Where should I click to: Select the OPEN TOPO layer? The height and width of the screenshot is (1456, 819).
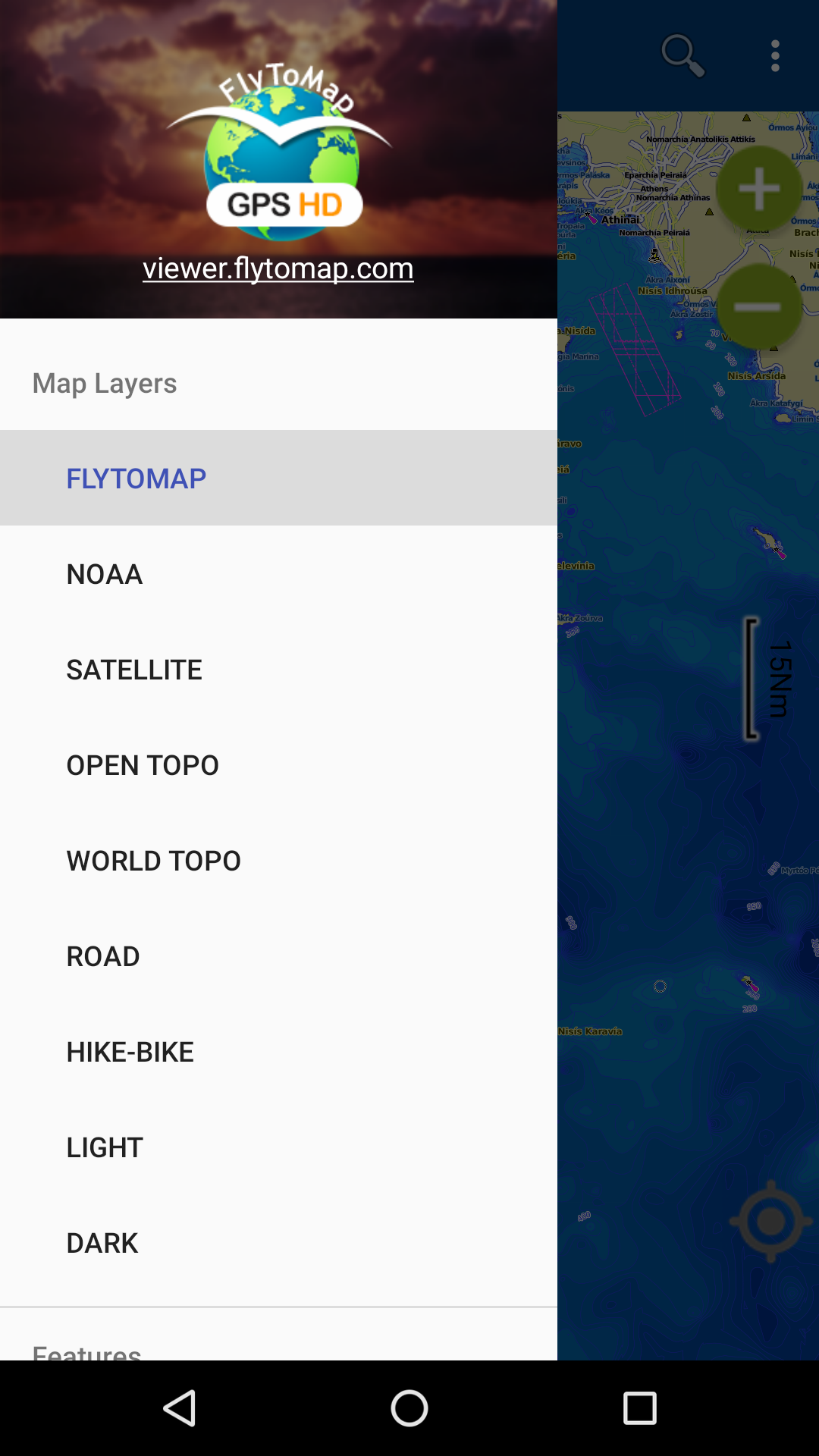278,764
